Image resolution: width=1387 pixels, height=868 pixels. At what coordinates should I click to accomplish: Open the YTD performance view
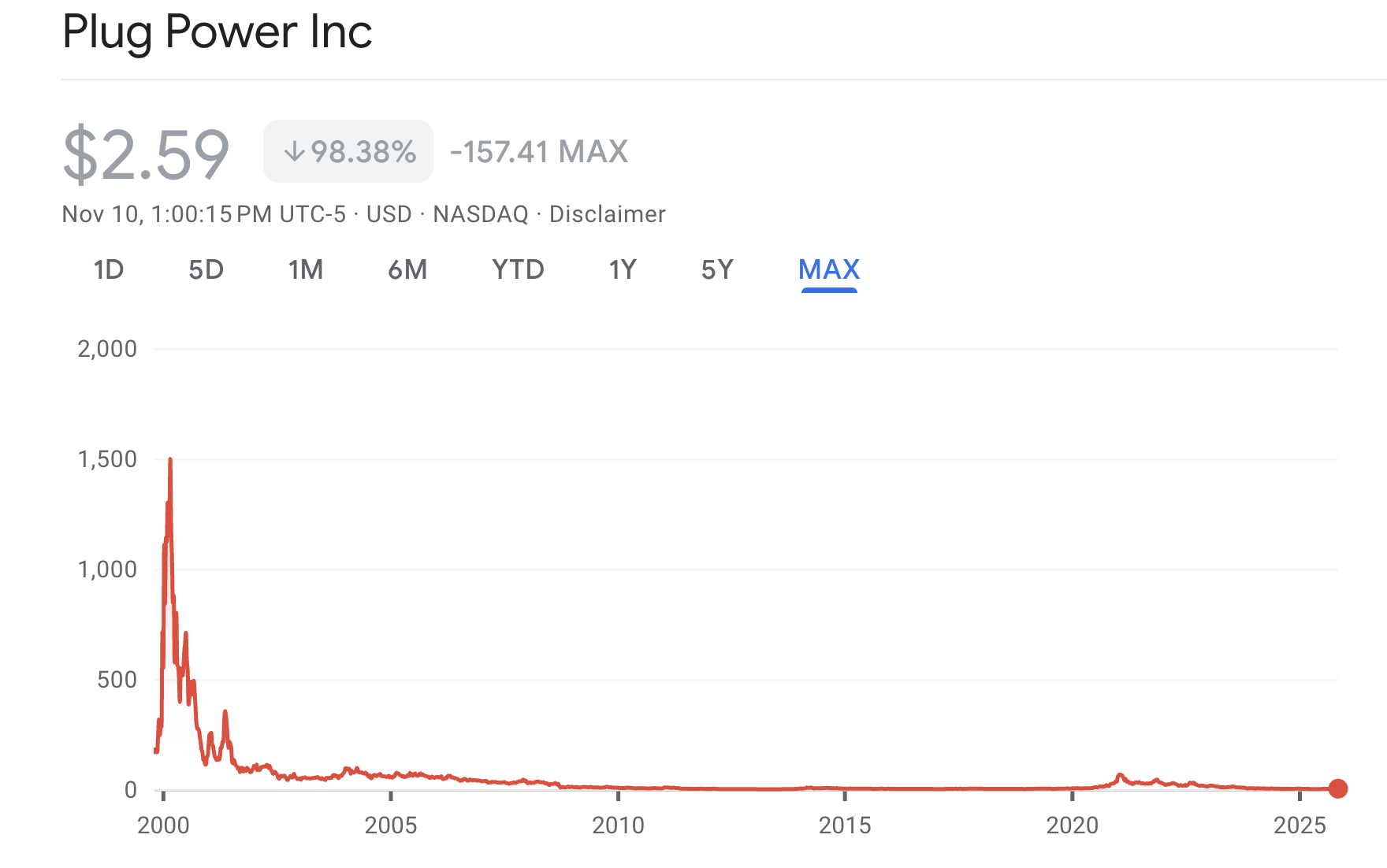pos(517,269)
